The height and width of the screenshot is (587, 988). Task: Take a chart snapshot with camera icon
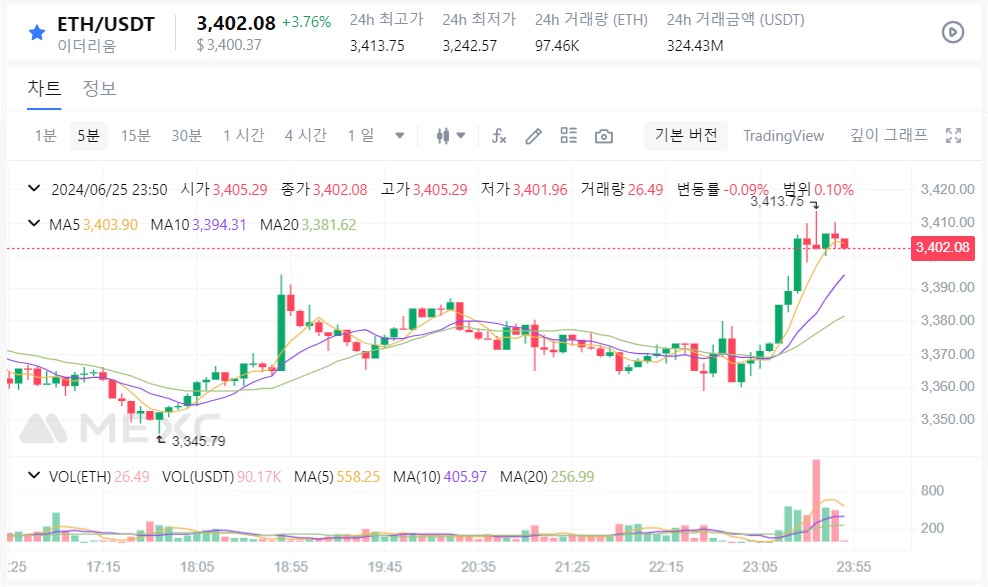pyautogui.click(x=604, y=136)
